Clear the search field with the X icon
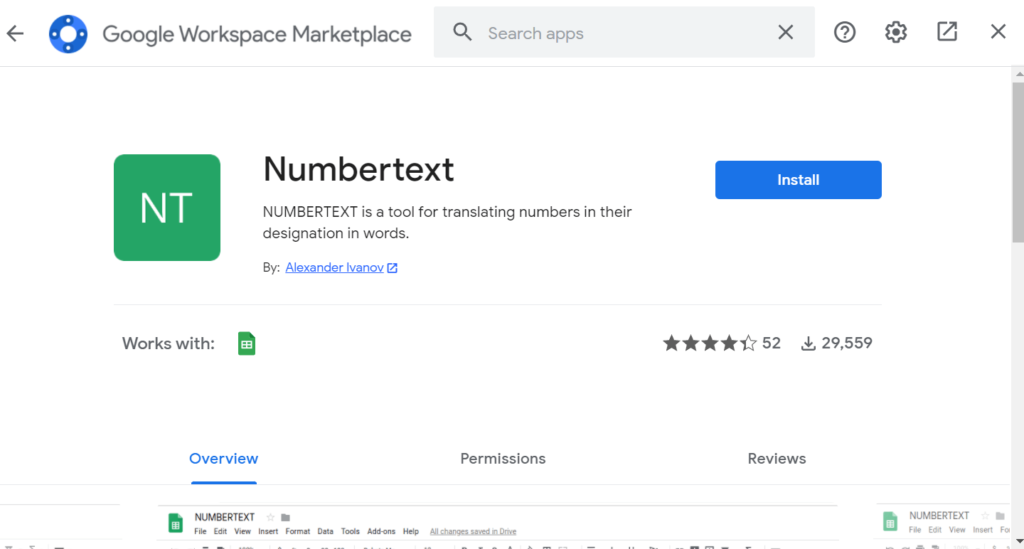This screenshot has height=549, width=1024. 786,32
